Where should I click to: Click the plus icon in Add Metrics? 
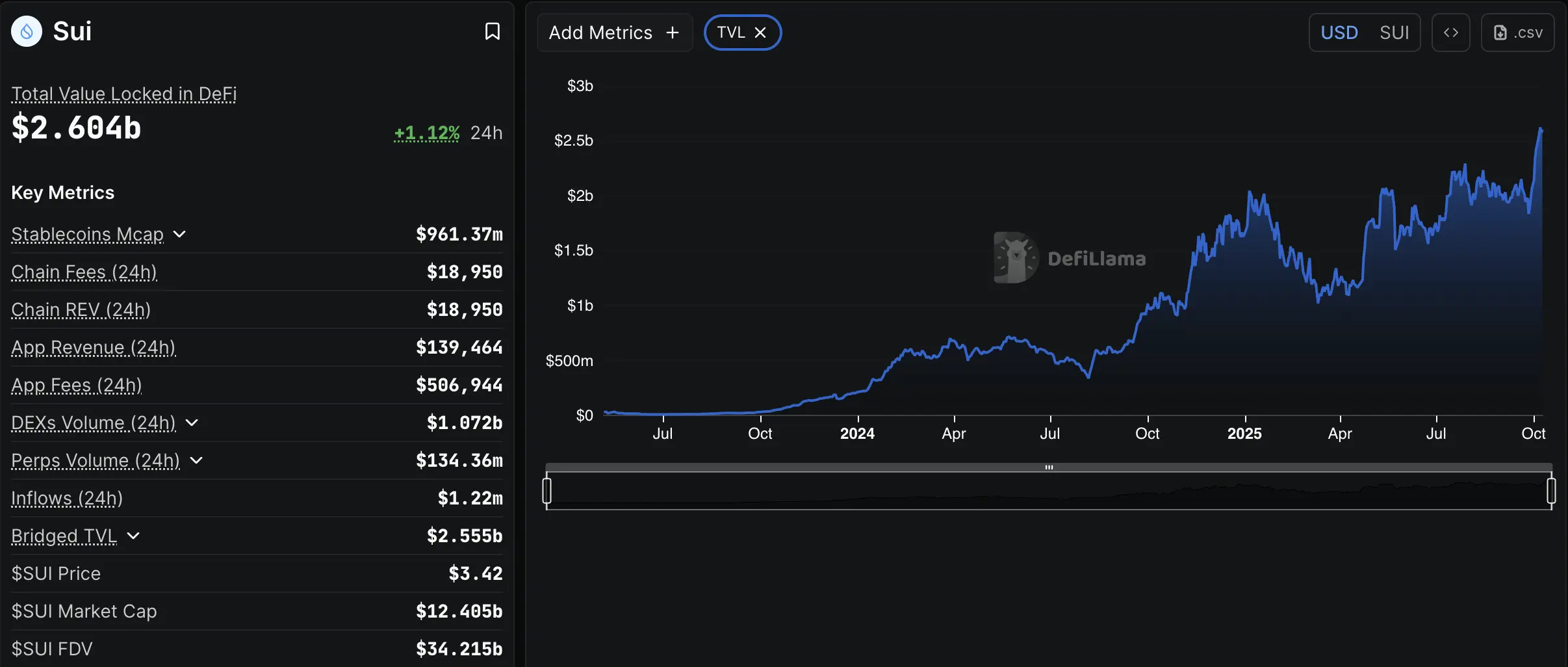tap(673, 33)
